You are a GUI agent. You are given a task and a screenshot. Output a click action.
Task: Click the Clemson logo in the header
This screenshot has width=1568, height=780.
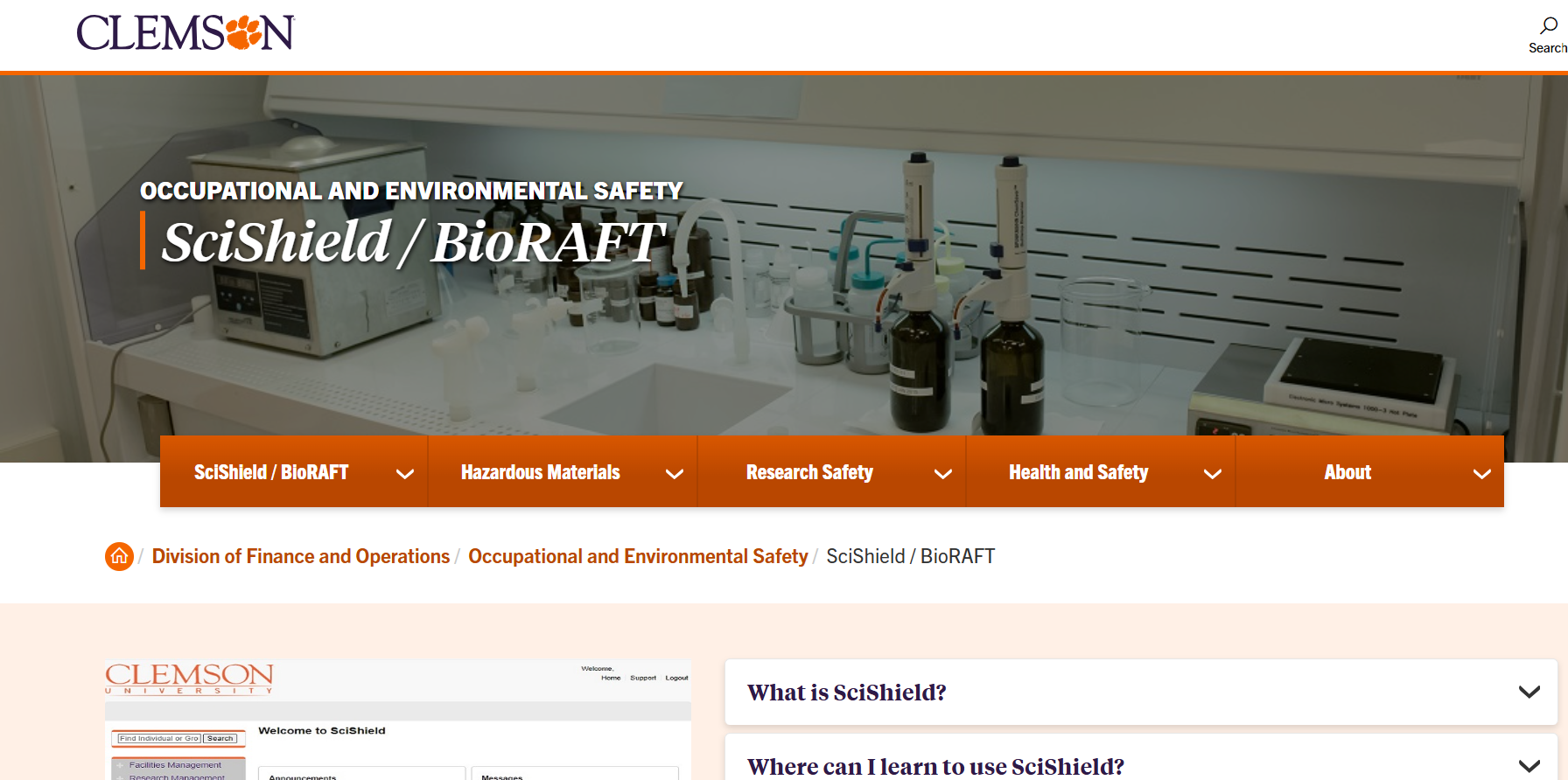(x=185, y=33)
